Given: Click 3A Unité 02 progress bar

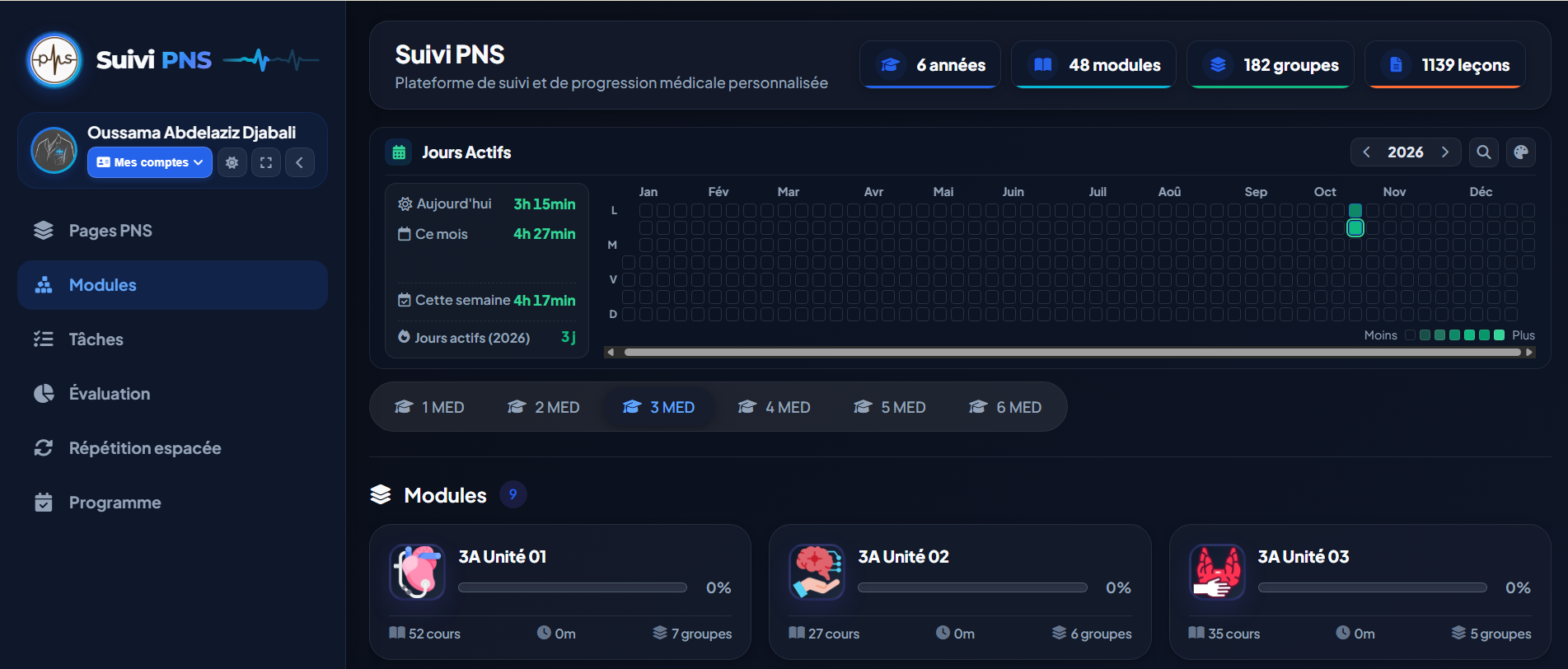Looking at the screenshot, I should 972,587.
